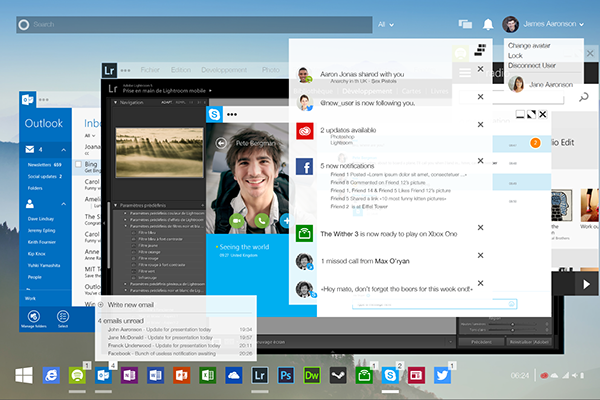Select Keith Fournier in Outlook contacts

(x=42, y=242)
